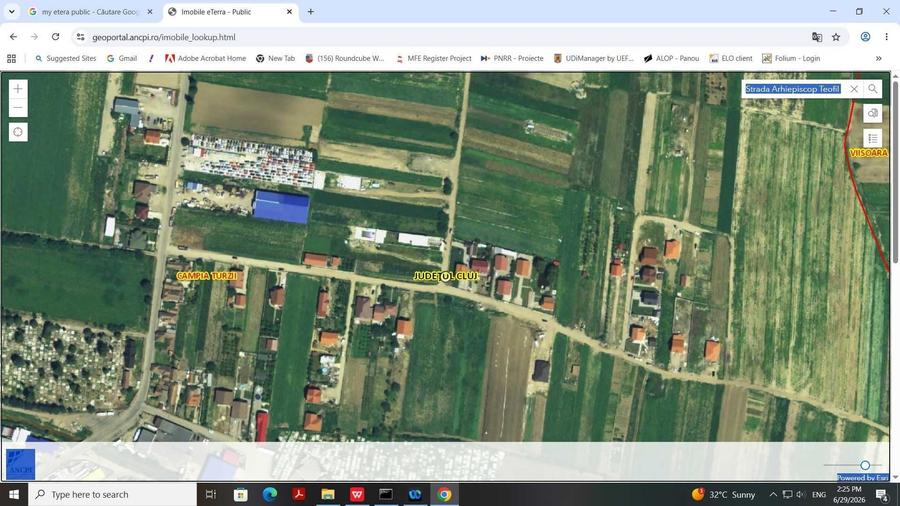Viewport: 900px width, 506px height.
Task: Open the 32°C Sunny weather widget
Action: [x=724, y=494]
